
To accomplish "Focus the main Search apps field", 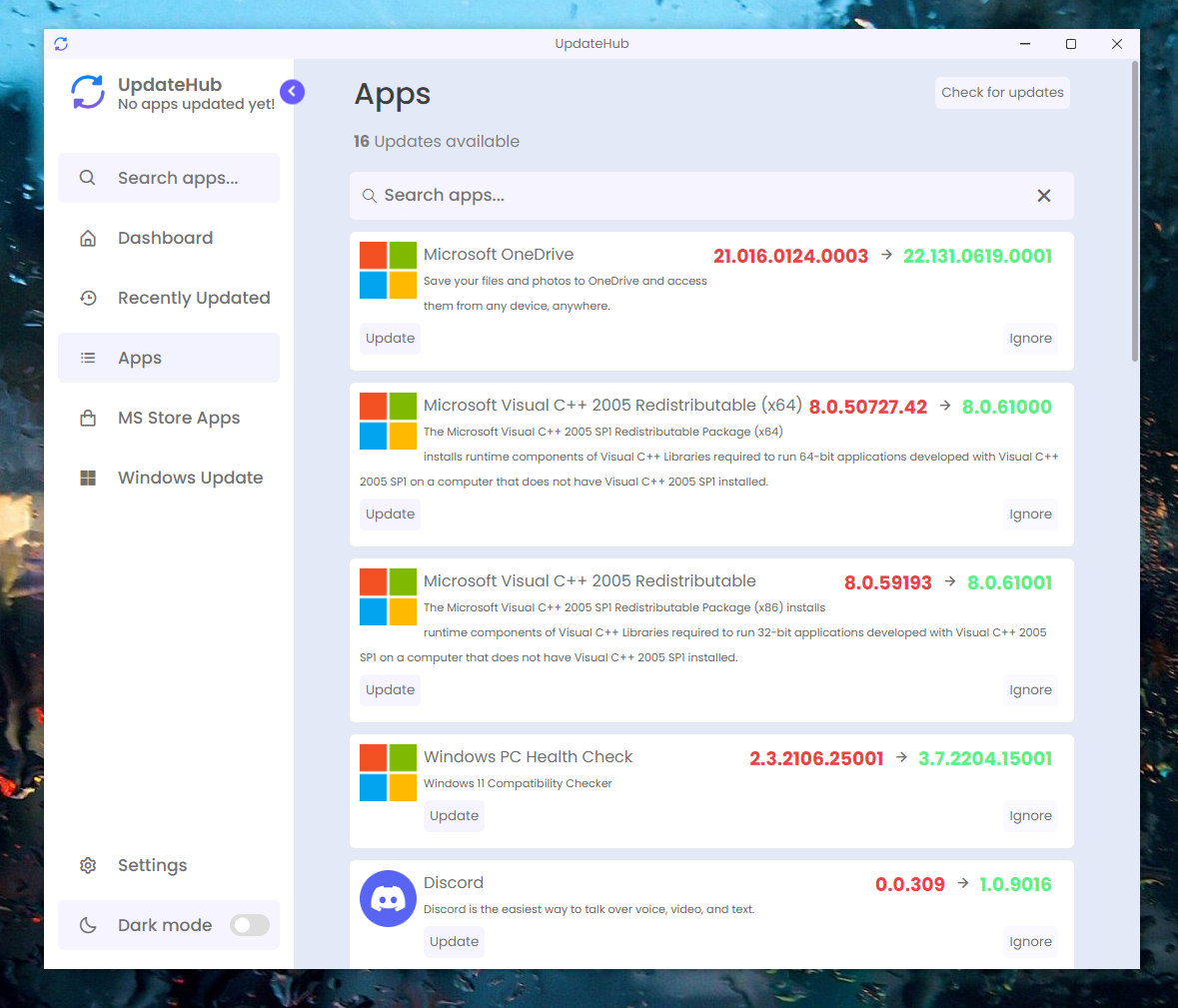I will tap(711, 196).
